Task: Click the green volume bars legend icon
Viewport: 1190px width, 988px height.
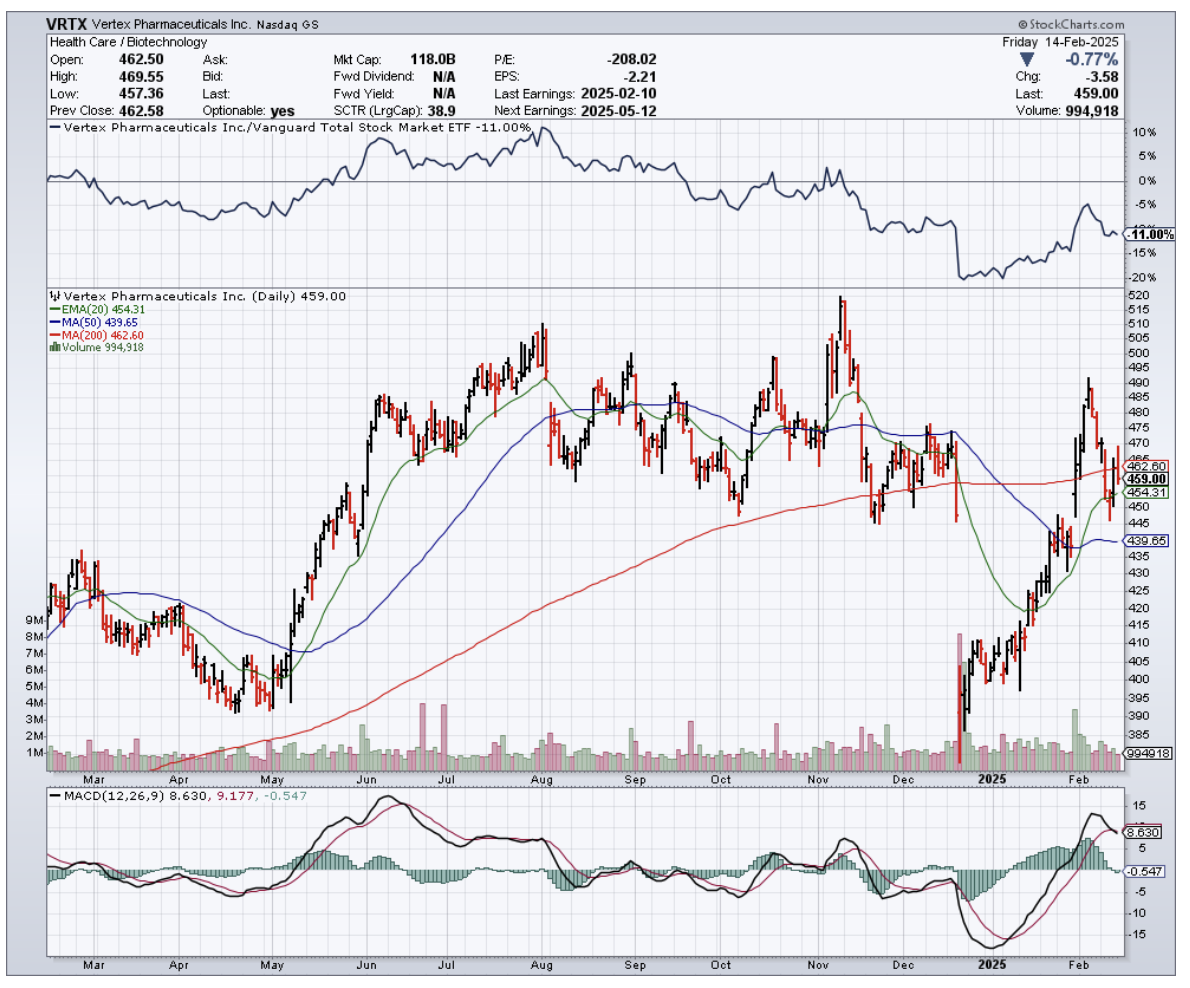Action: [52, 347]
